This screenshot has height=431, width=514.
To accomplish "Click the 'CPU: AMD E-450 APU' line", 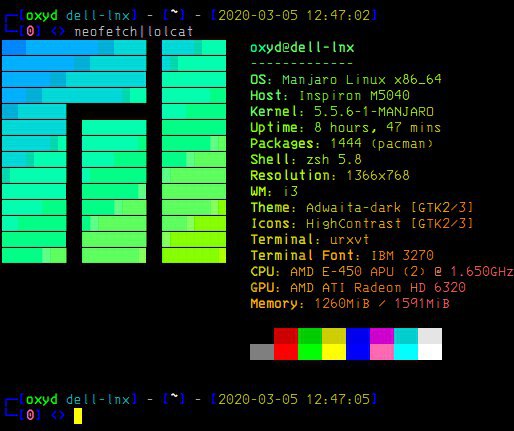I will (382, 272).
